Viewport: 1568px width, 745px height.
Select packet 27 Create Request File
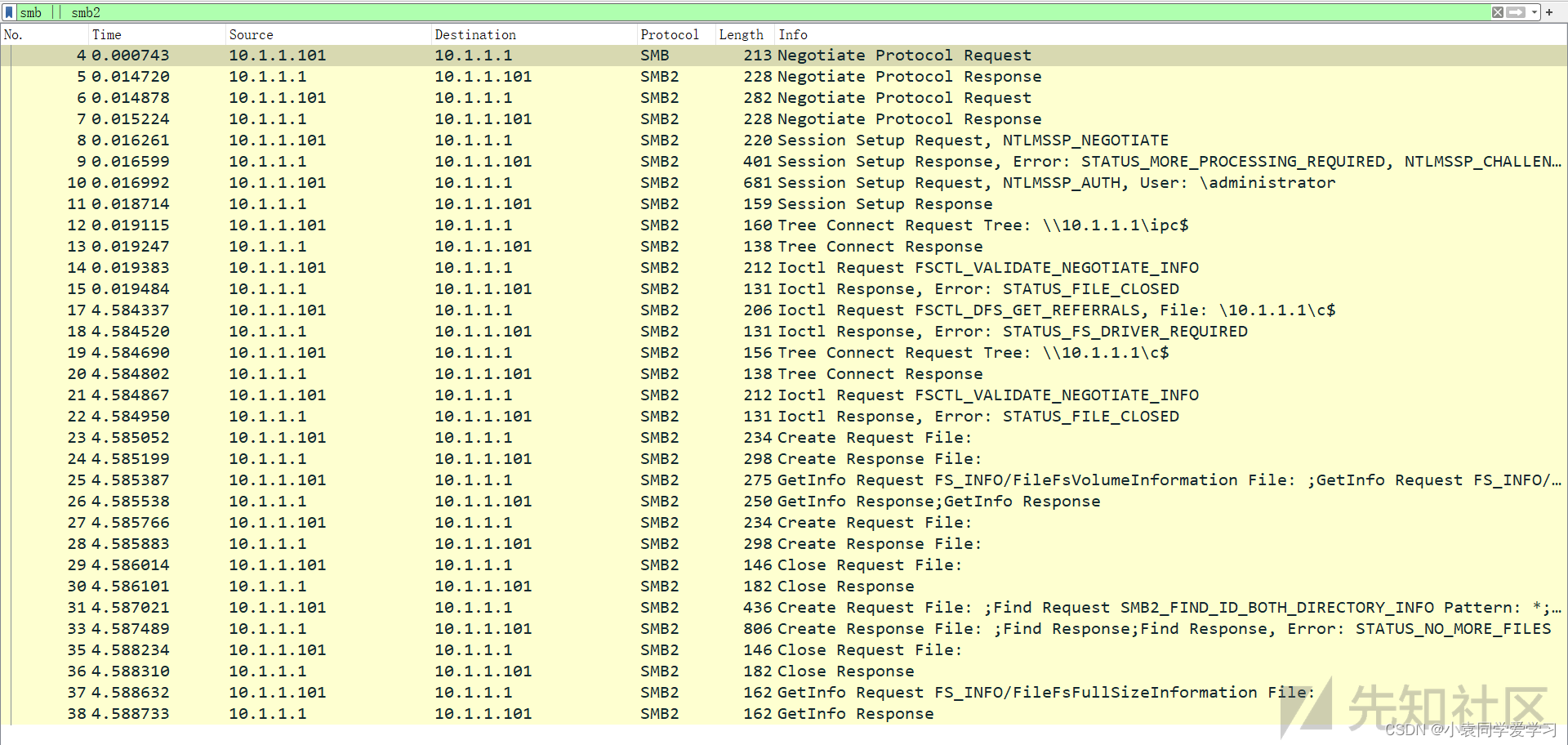click(784, 523)
